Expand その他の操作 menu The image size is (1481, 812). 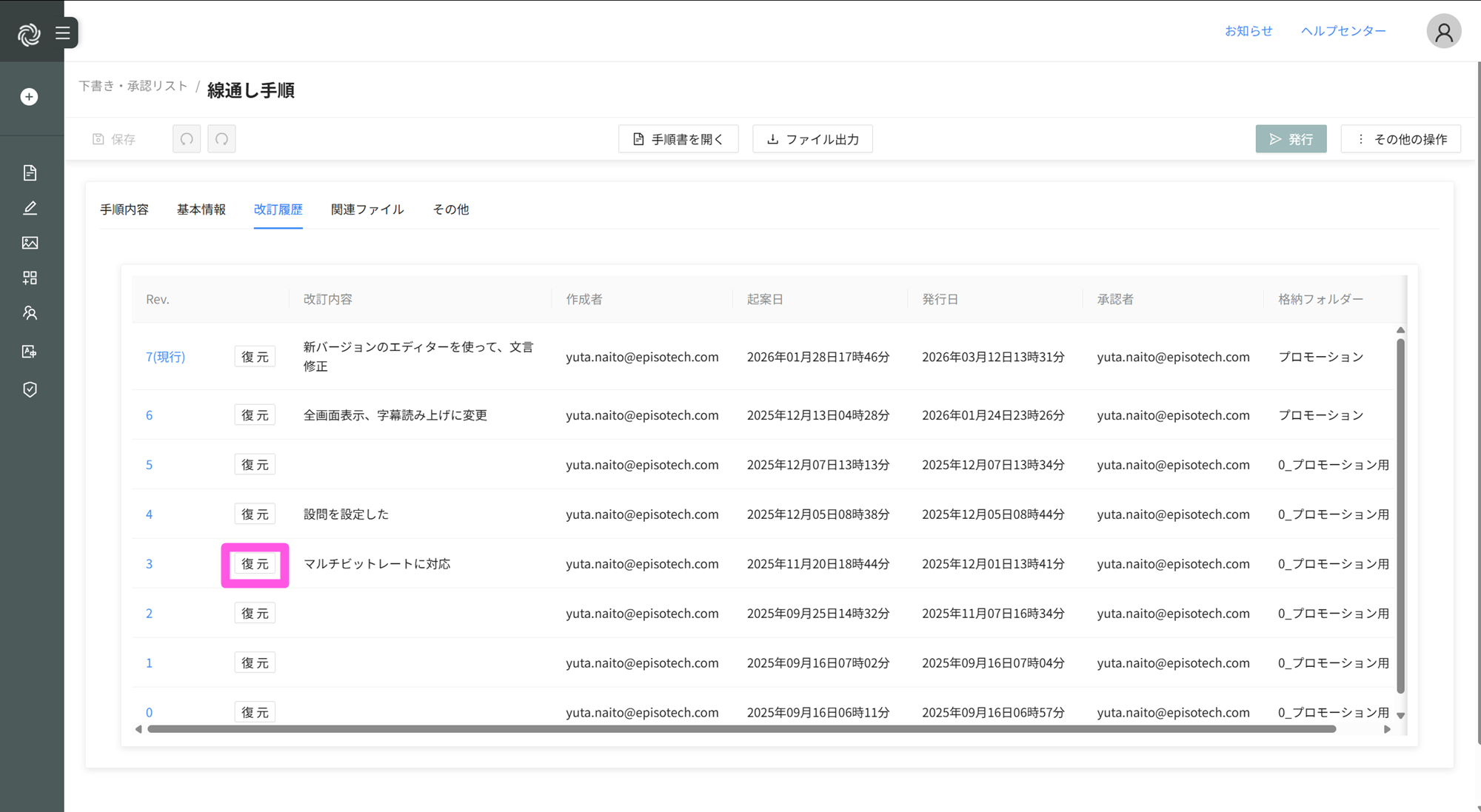[x=1400, y=139]
